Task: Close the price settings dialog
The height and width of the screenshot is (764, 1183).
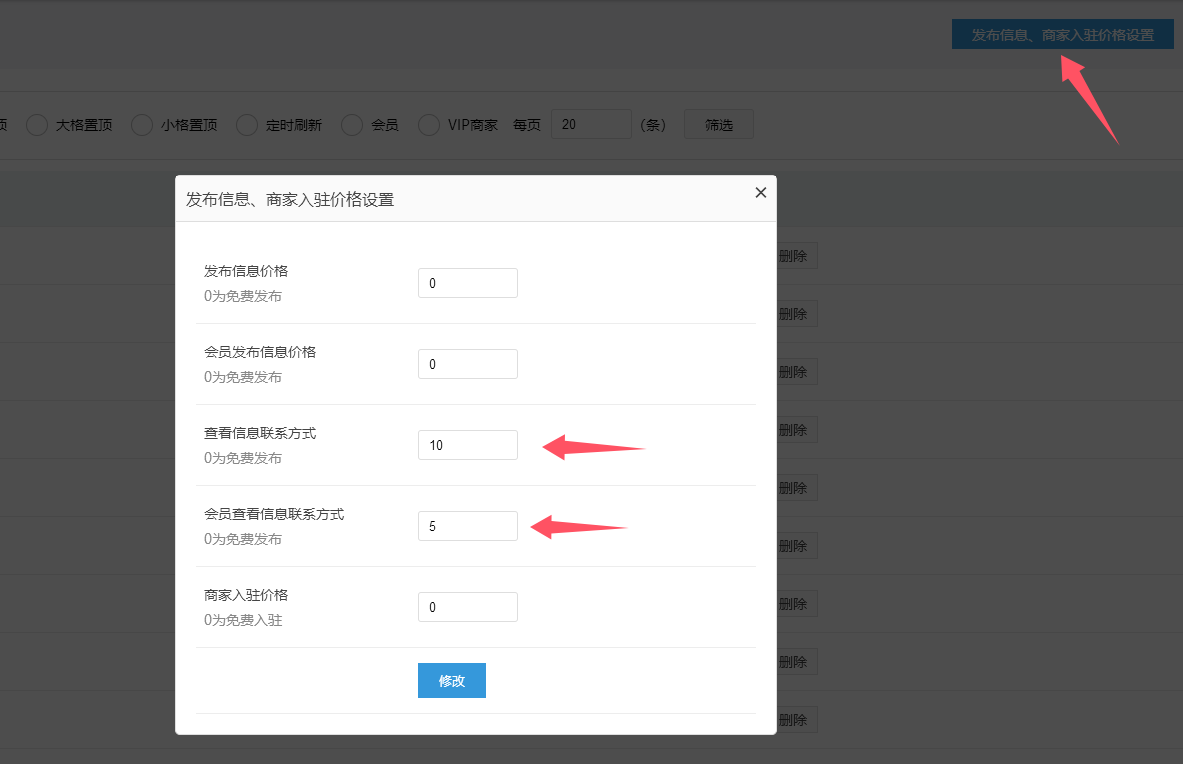Action: [760, 193]
